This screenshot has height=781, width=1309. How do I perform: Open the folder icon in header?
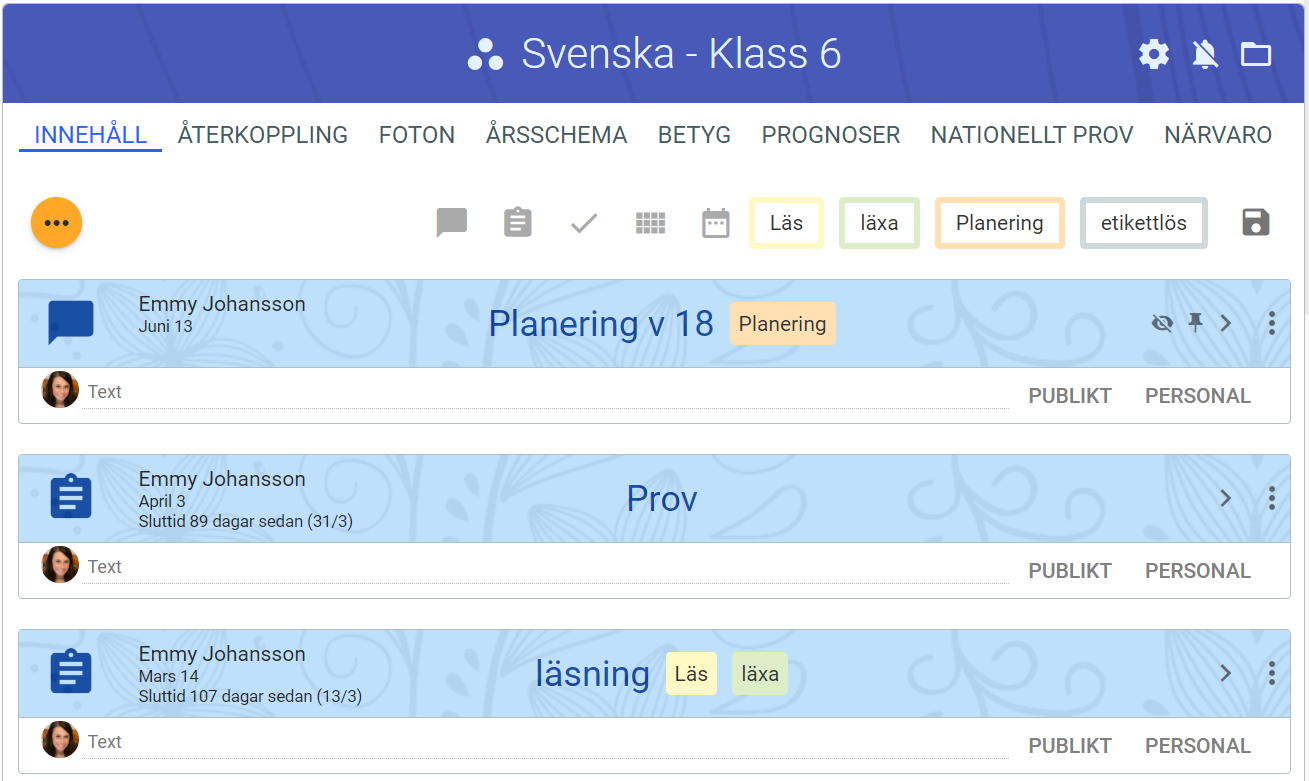[1256, 54]
